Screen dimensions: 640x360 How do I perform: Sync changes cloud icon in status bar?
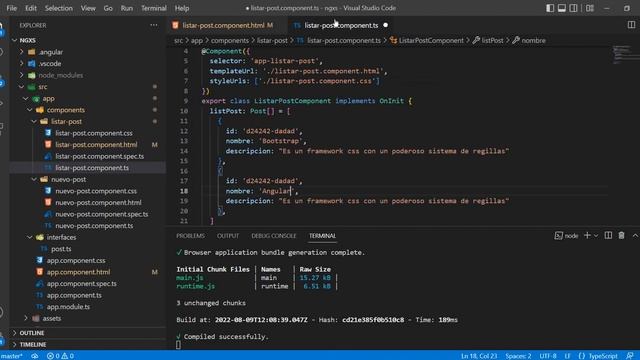[x=35, y=356]
